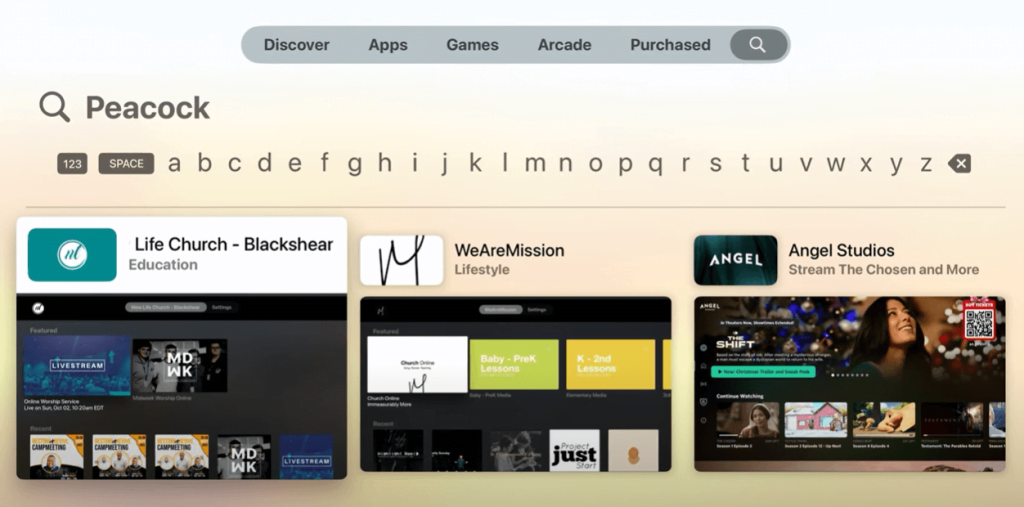Switch to the Discover tab

[296, 45]
